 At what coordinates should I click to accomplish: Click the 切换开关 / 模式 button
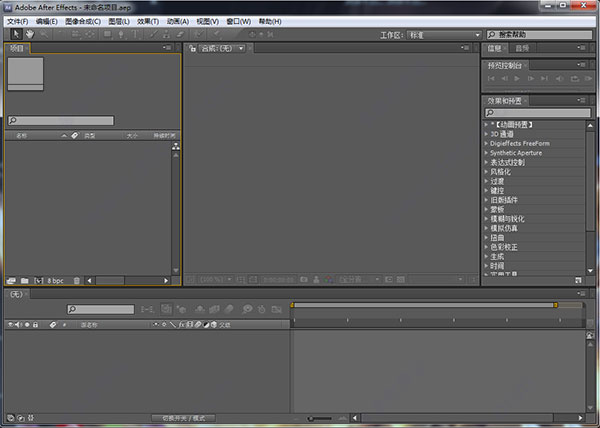183,418
